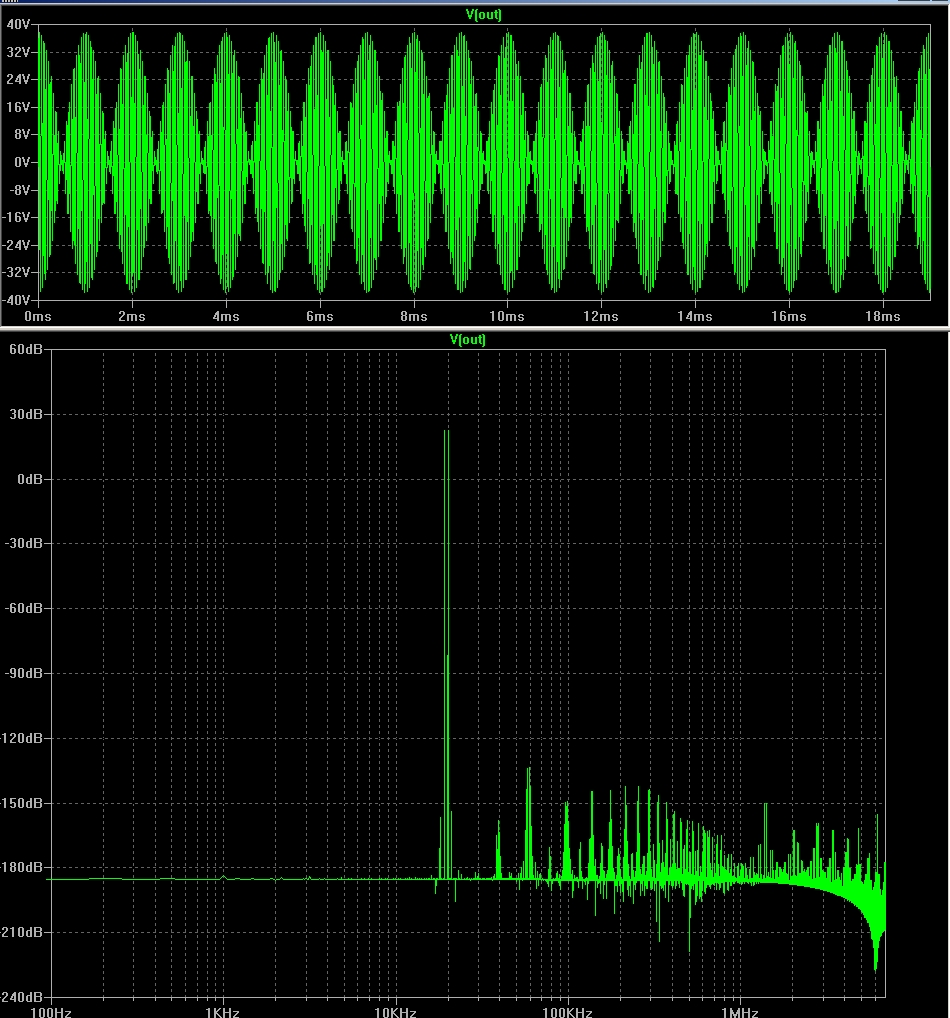950x1018 pixels.
Task: Click the -16V axis label
Action: (x=16, y=217)
